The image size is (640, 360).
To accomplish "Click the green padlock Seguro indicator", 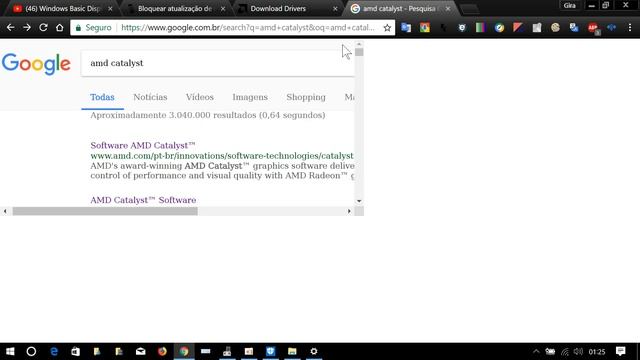I will click(93, 28).
